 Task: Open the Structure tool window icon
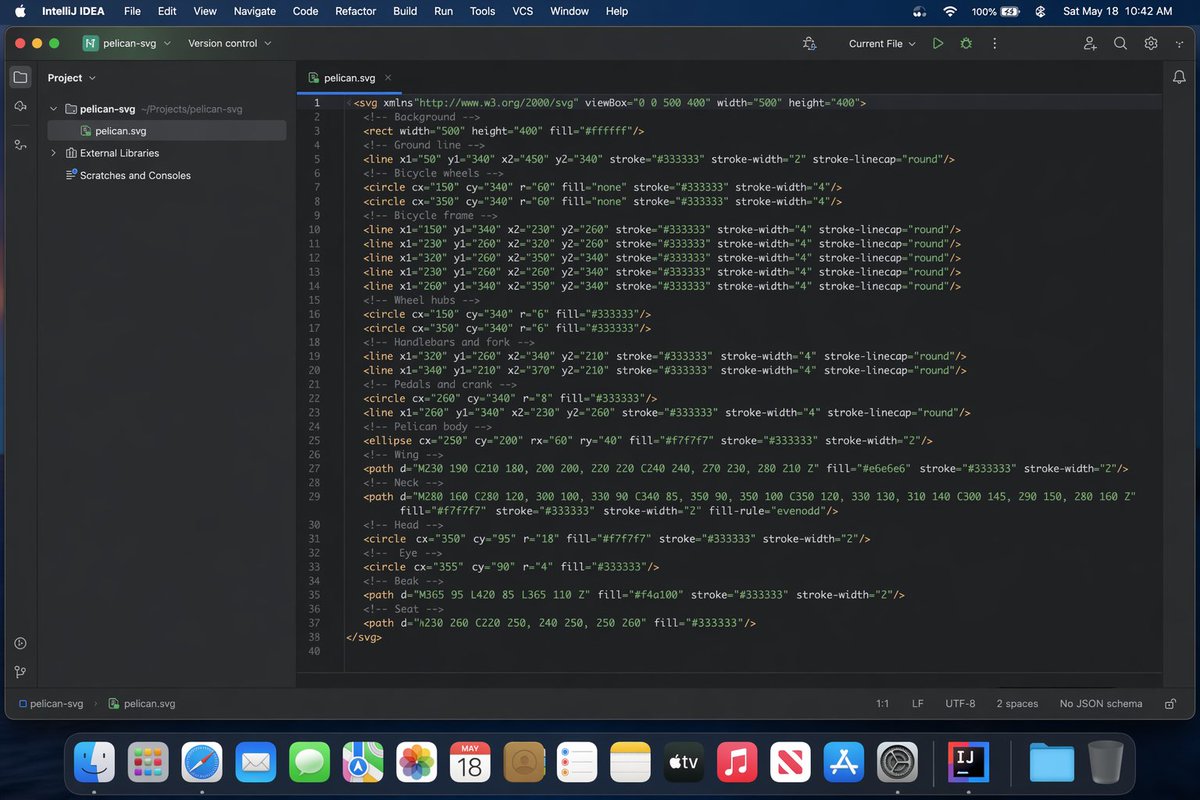tap(20, 145)
